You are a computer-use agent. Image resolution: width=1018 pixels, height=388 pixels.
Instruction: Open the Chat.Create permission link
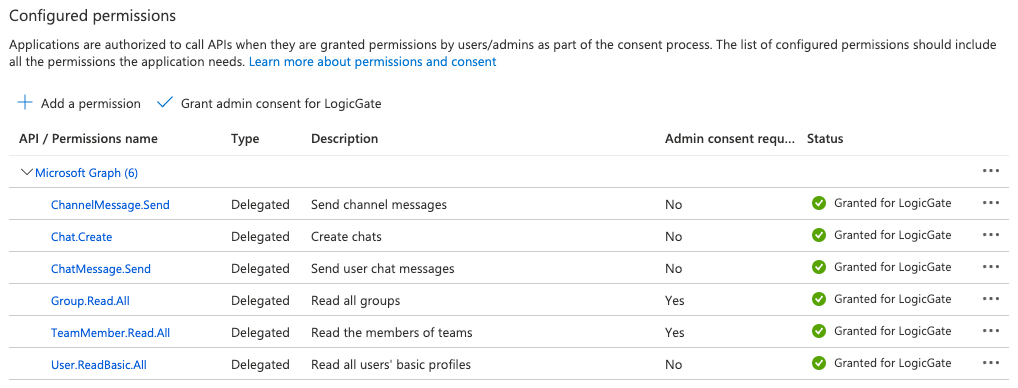tap(82, 237)
